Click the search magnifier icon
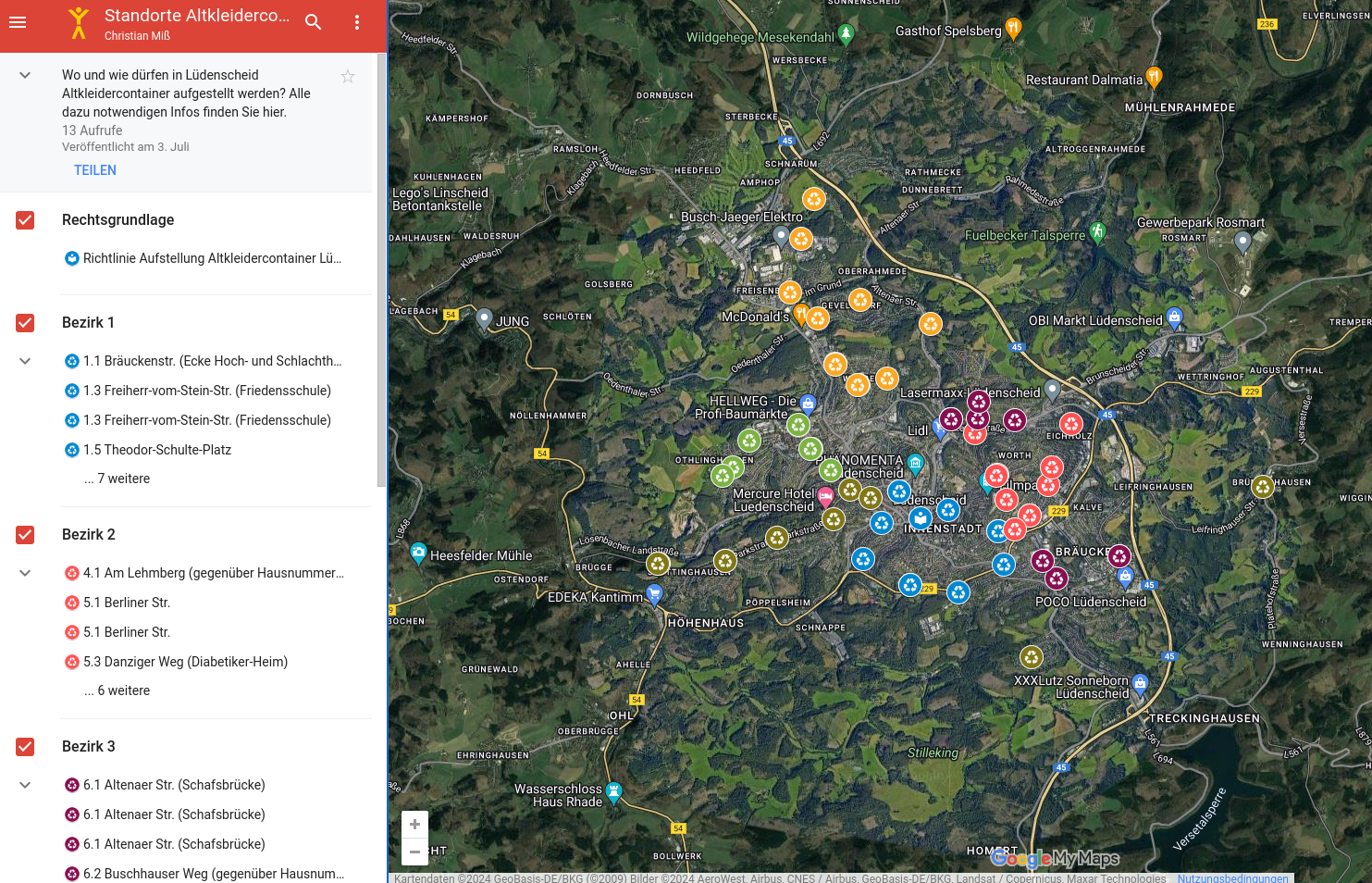 point(314,22)
